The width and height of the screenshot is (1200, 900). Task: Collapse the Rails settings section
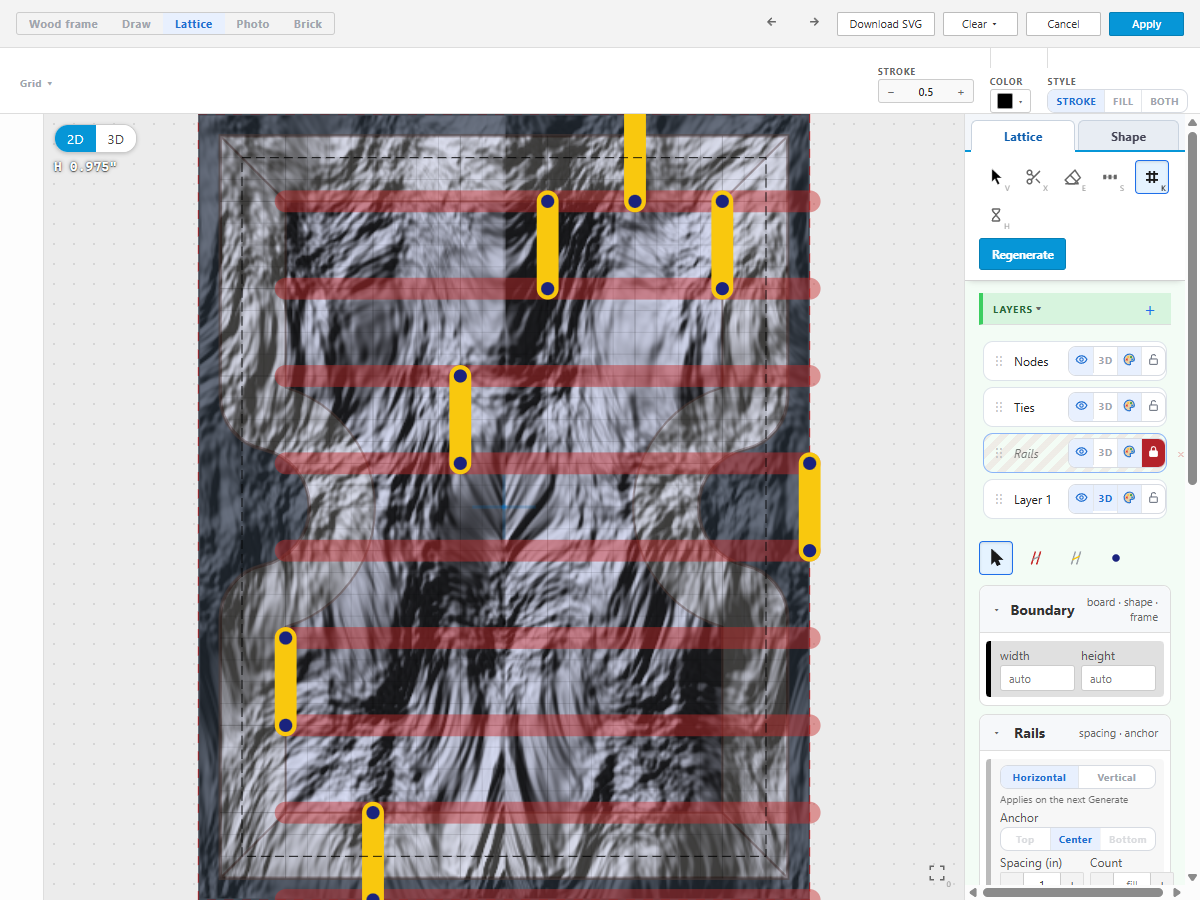click(x=997, y=733)
